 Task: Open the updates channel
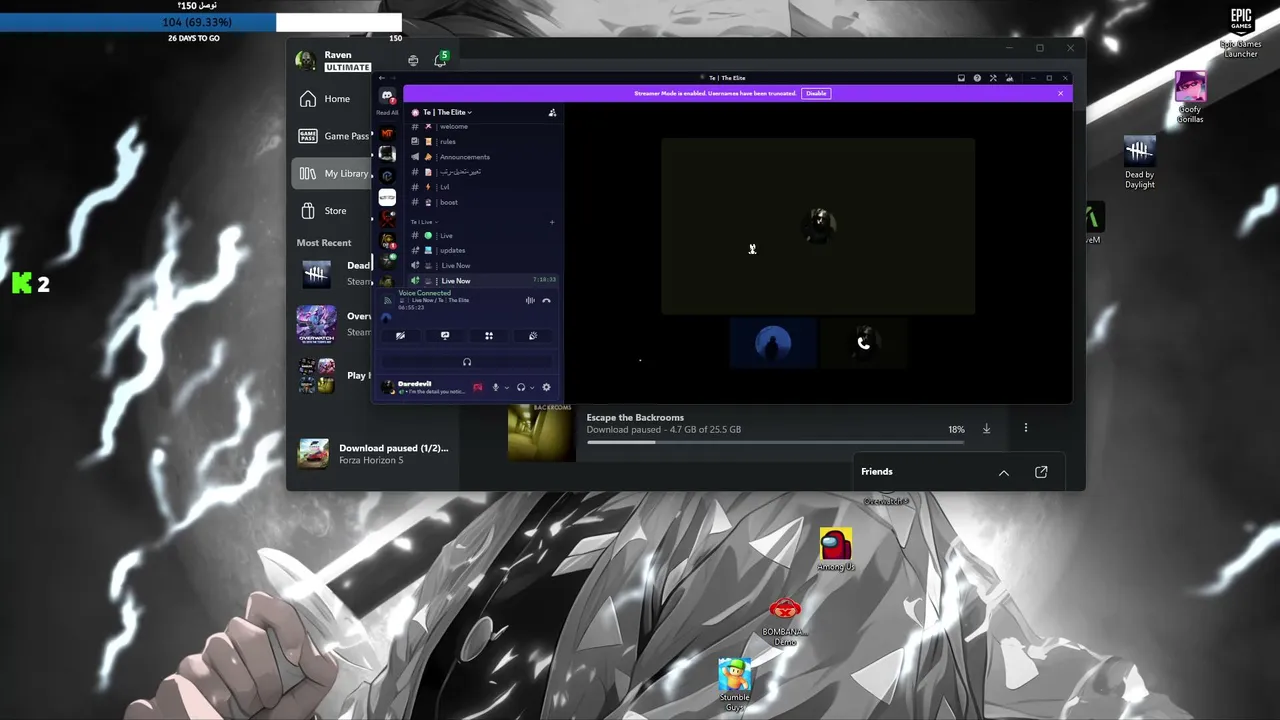click(x=483, y=250)
